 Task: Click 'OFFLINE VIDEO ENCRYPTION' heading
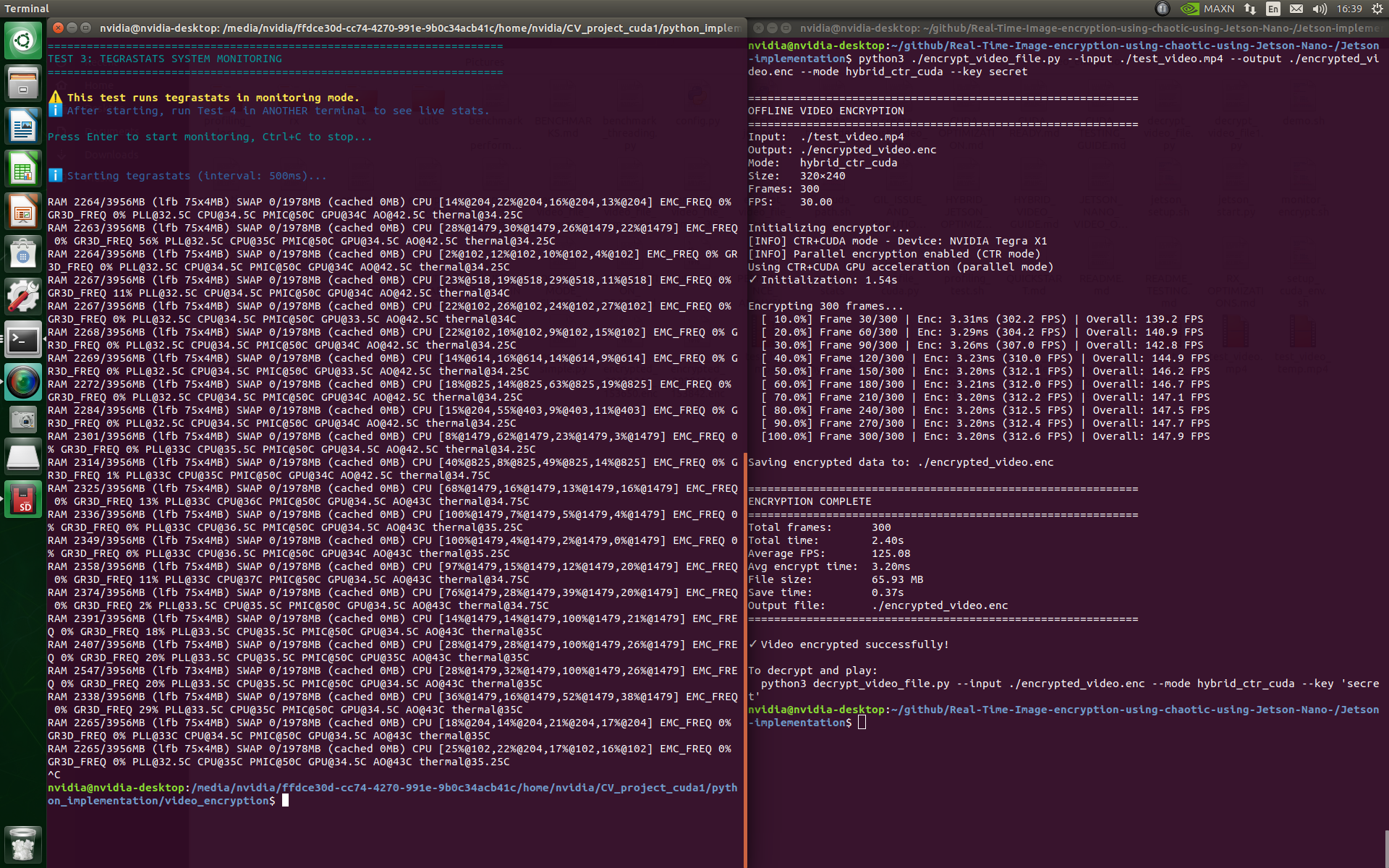(x=826, y=111)
